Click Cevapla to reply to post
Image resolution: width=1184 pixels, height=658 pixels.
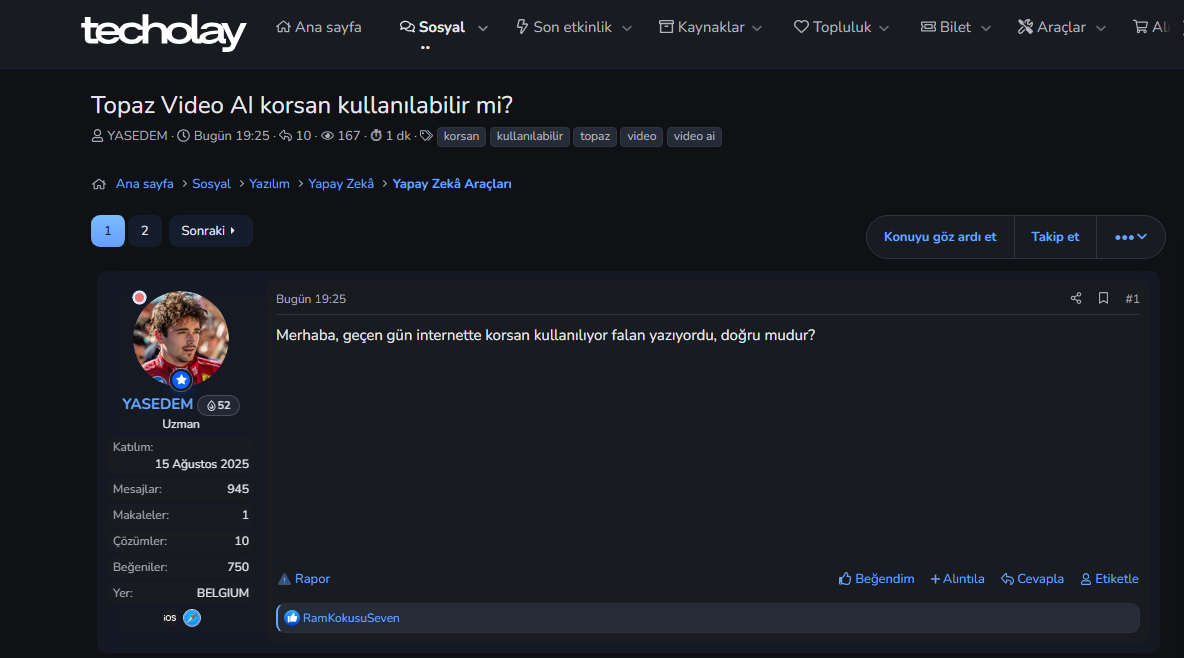[1032, 579]
